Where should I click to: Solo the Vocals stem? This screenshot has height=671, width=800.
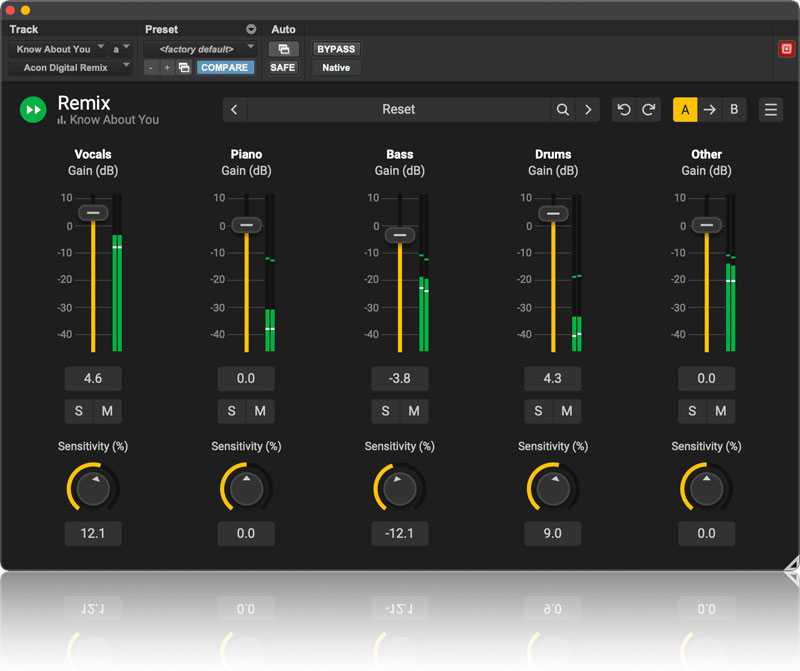click(x=79, y=411)
